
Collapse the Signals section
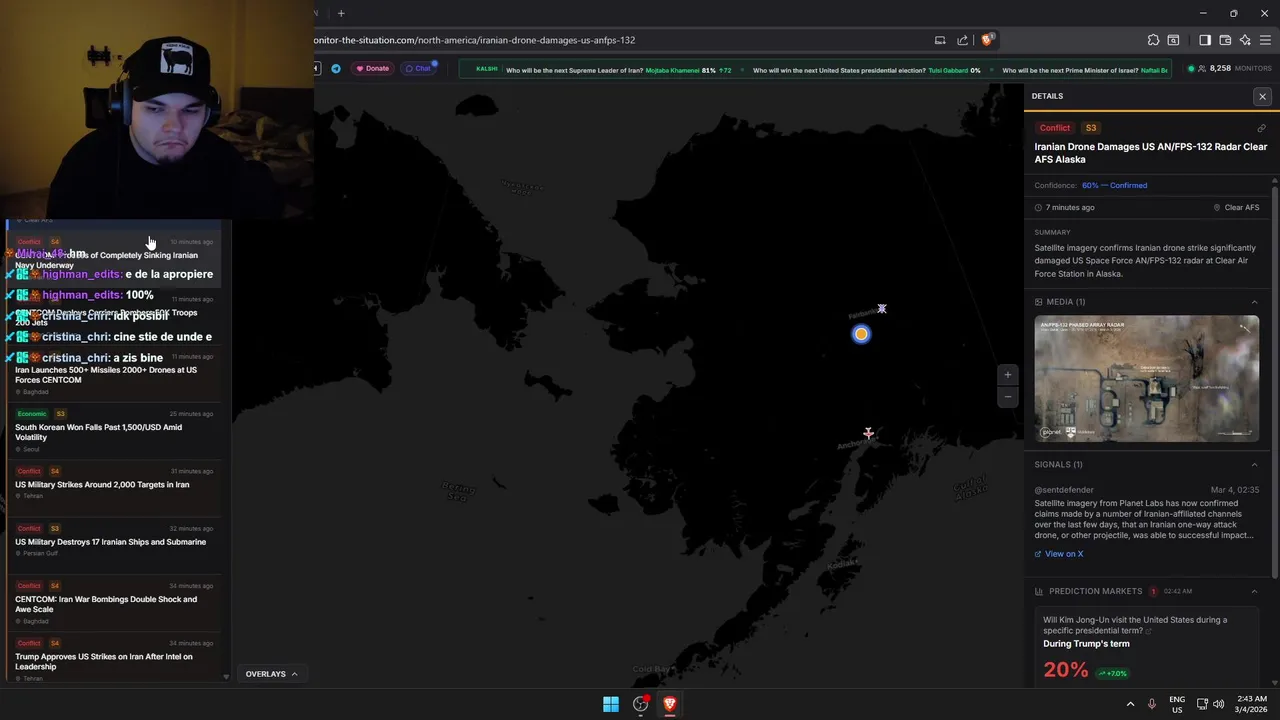click(x=1254, y=464)
